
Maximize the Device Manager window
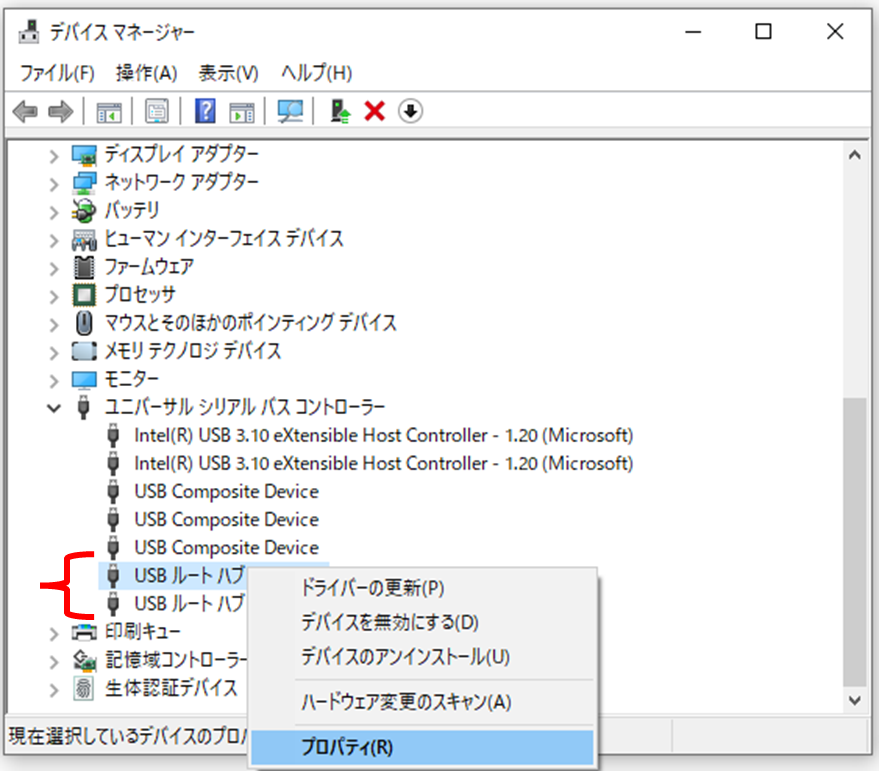pyautogui.click(x=763, y=31)
